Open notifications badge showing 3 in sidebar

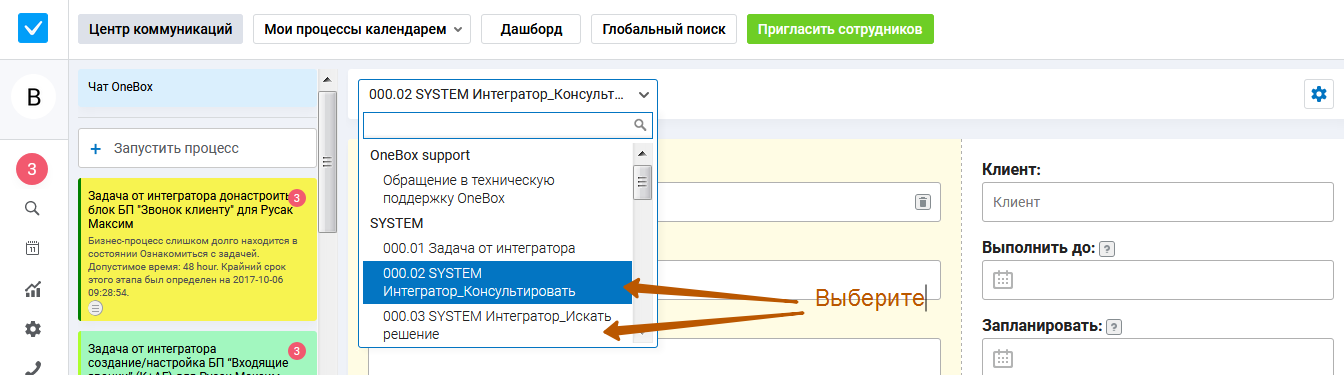tap(32, 169)
